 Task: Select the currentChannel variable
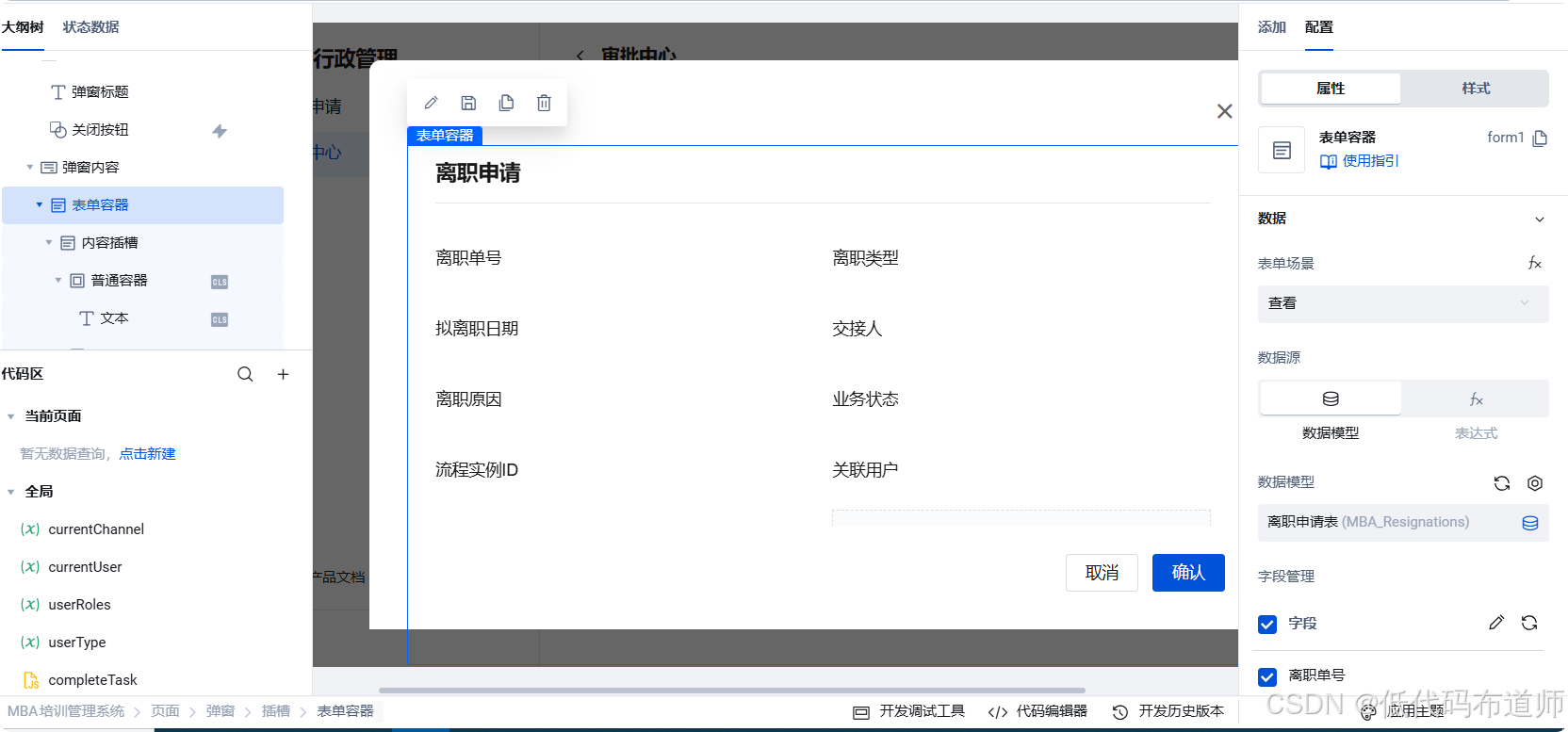coord(96,529)
